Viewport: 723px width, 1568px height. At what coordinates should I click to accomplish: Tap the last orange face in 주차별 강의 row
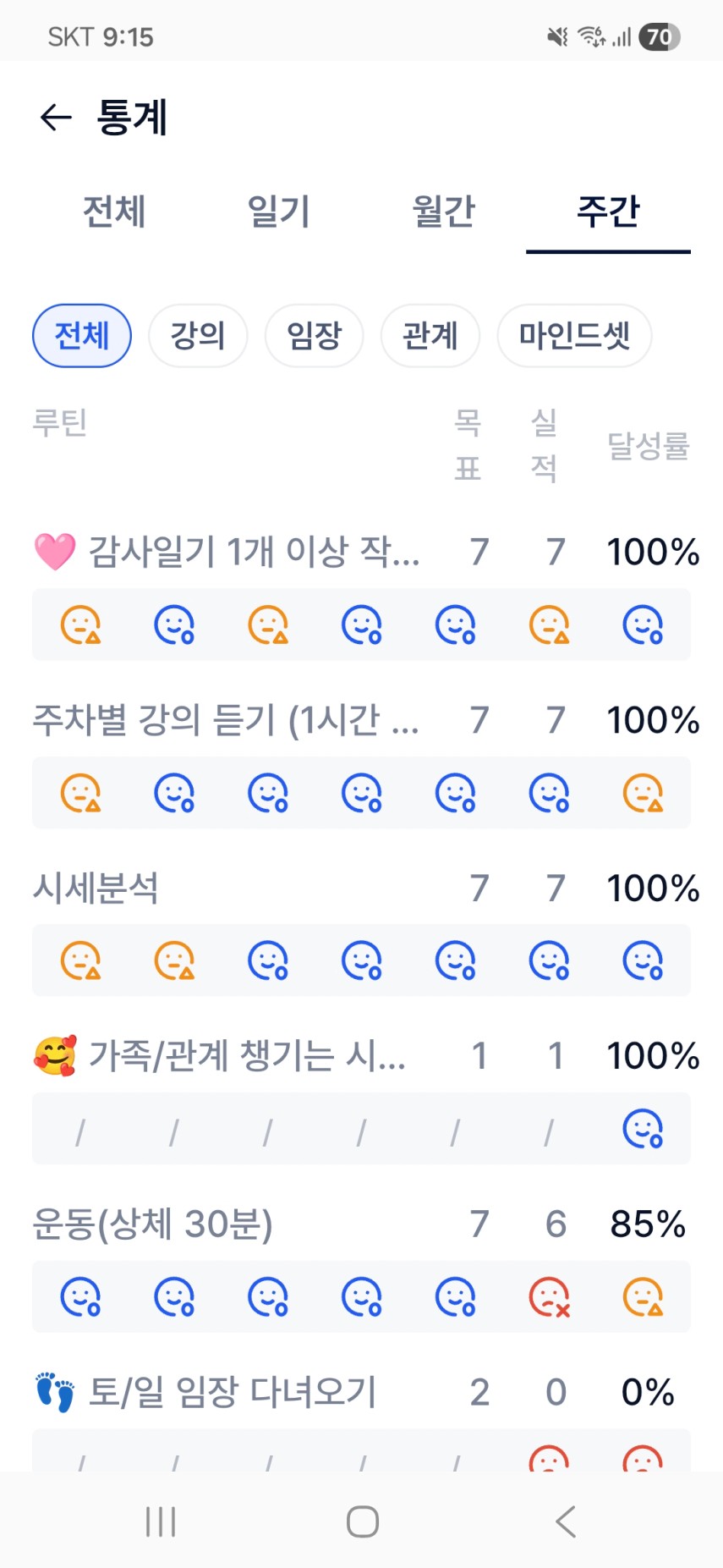point(643,793)
